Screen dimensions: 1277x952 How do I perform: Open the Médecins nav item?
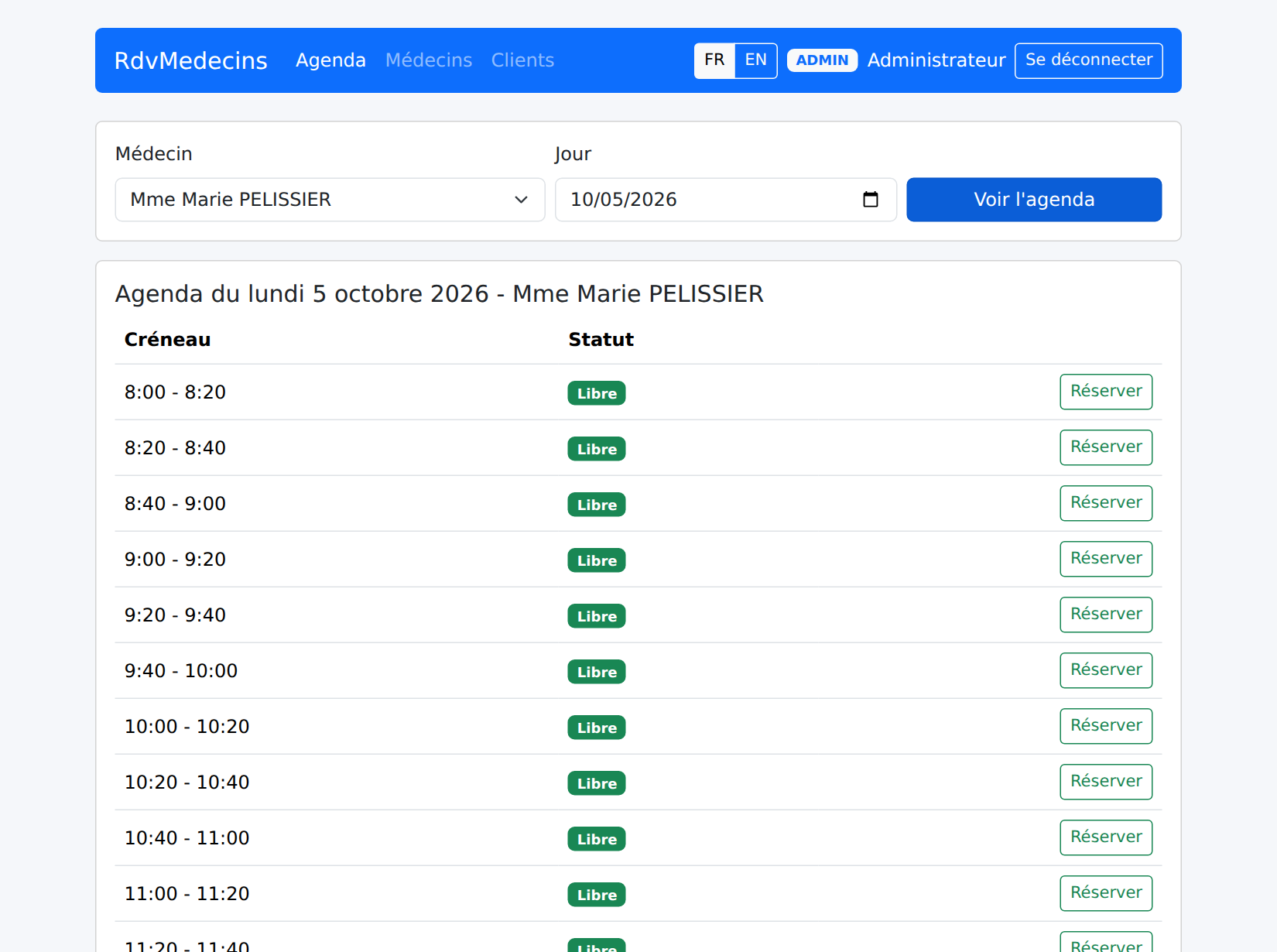(x=429, y=60)
